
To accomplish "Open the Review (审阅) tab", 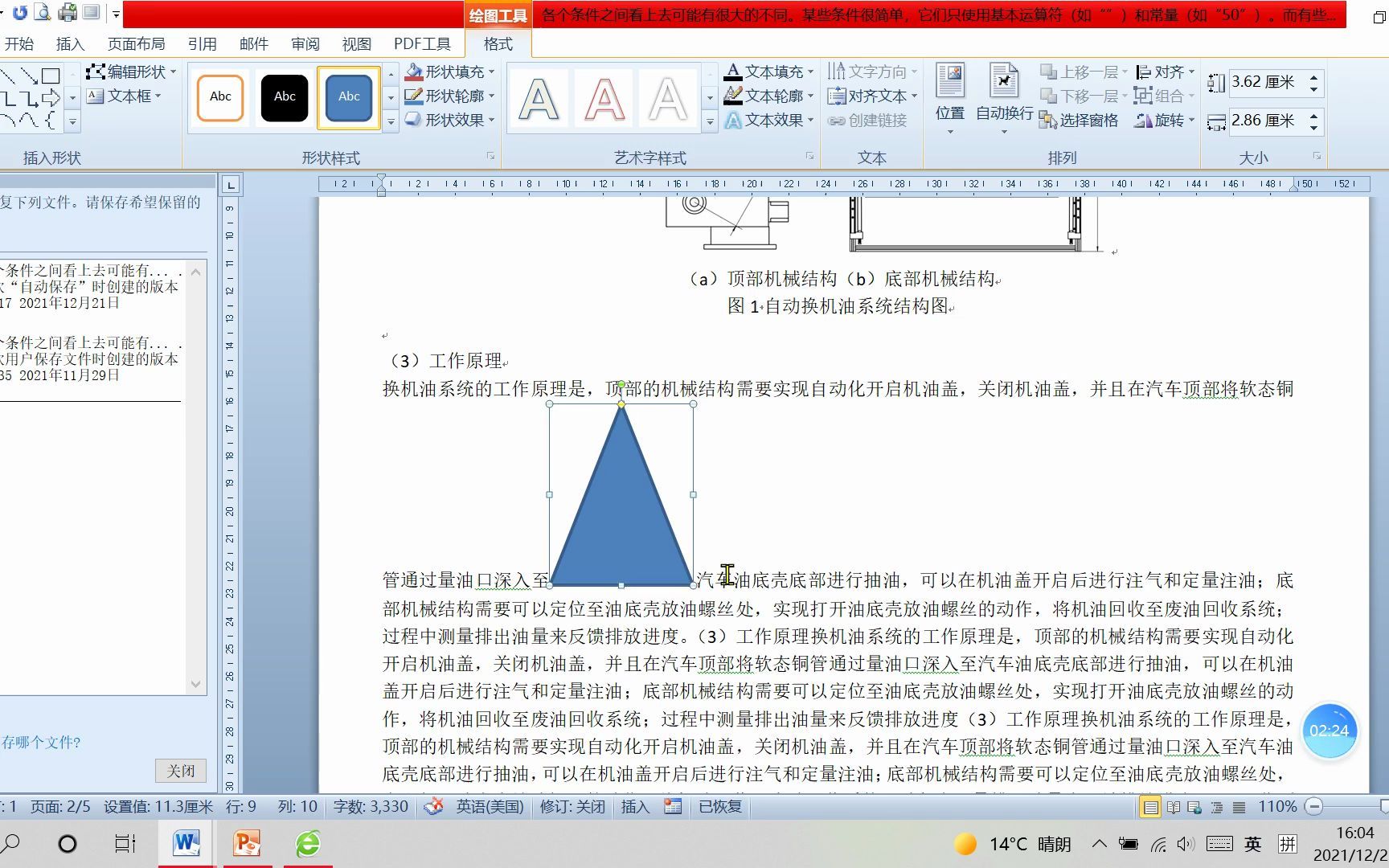I will 305,43.
